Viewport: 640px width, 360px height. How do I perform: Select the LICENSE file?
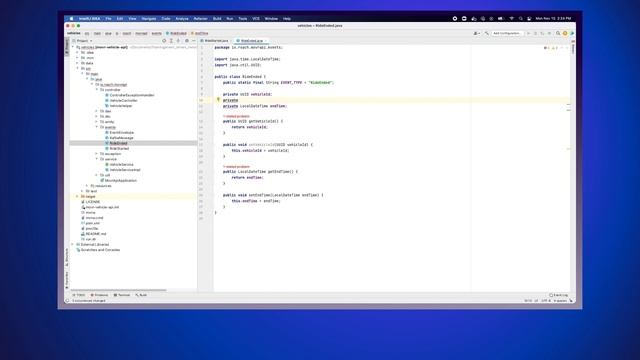pos(93,202)
